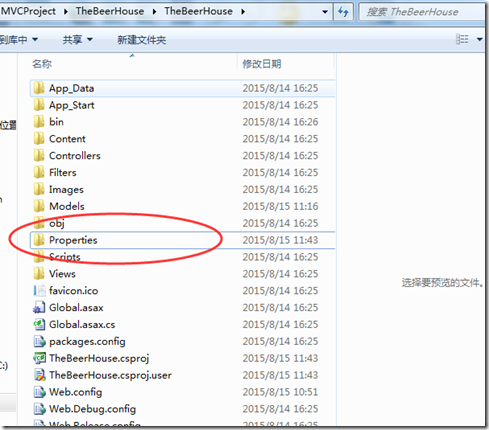This screenshot has height=430, width=489.
Task: Click the Properties folder icon
Action: coord(39,240)
